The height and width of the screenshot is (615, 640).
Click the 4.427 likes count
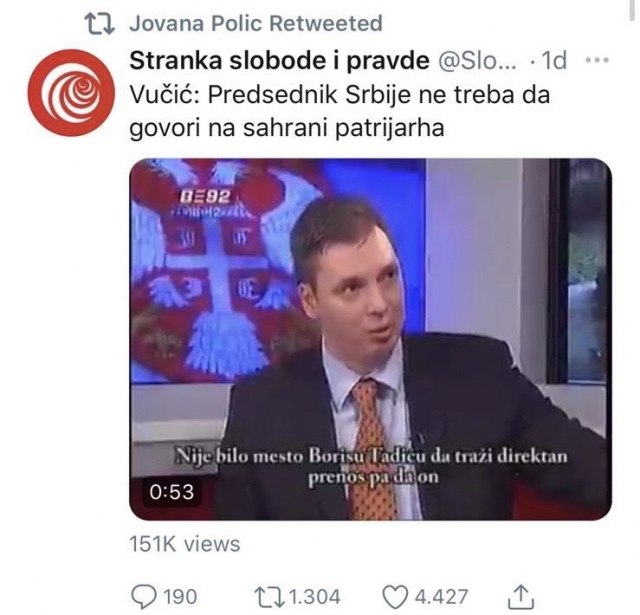click(441, 597)
